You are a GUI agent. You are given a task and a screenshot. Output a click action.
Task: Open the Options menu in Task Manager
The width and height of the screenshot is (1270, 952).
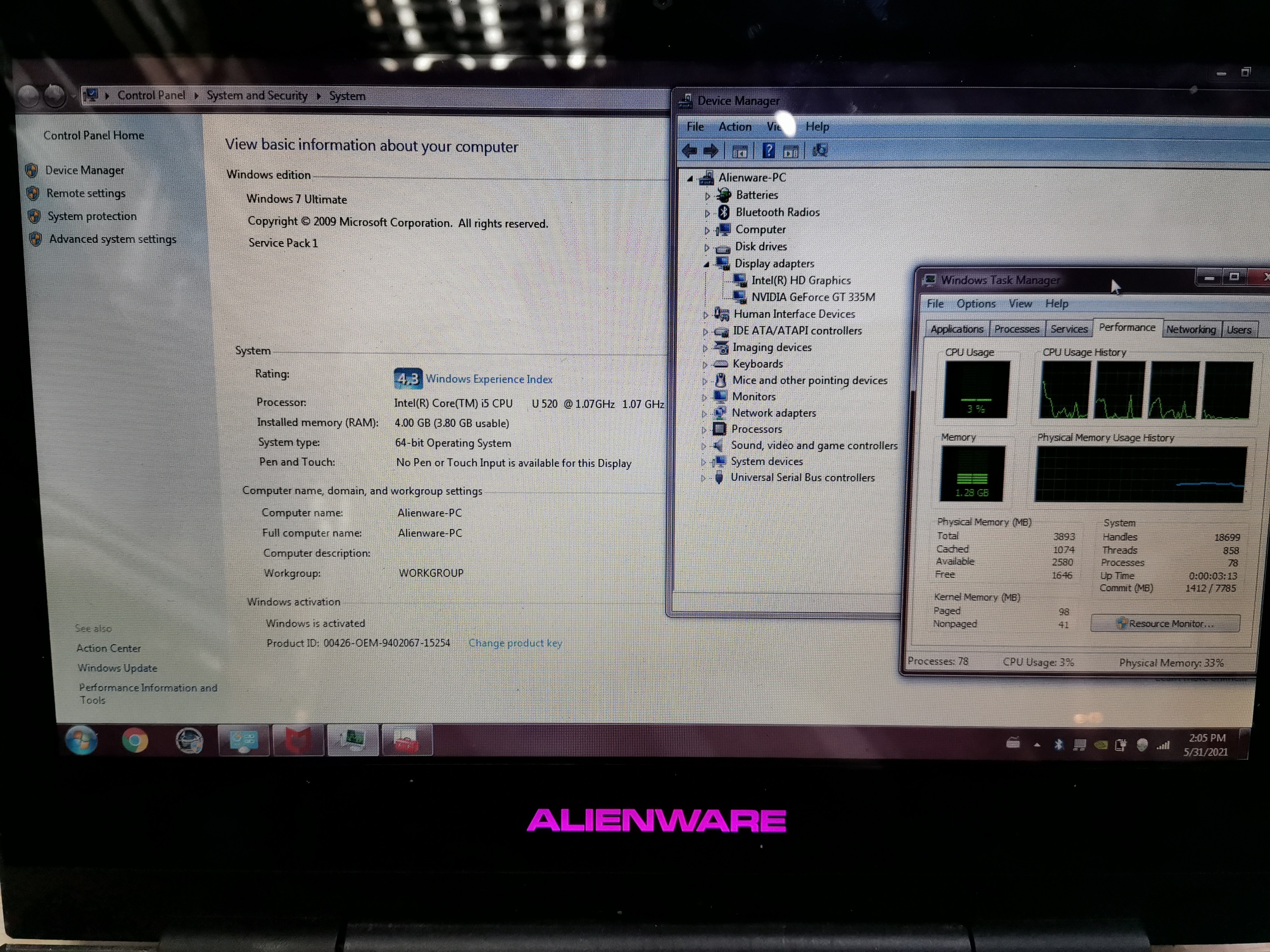coord(975,304)
